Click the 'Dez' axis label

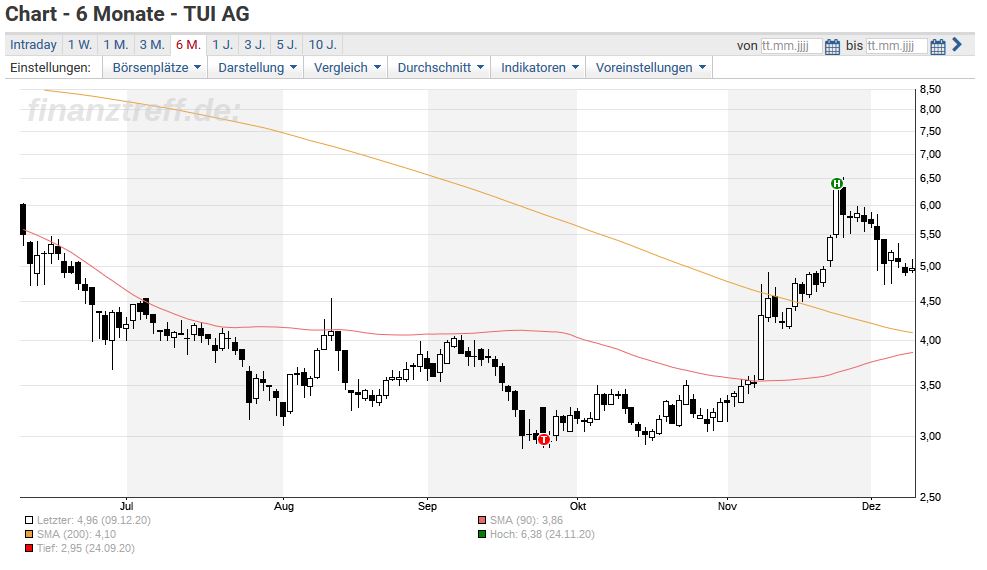click(871, 506)
